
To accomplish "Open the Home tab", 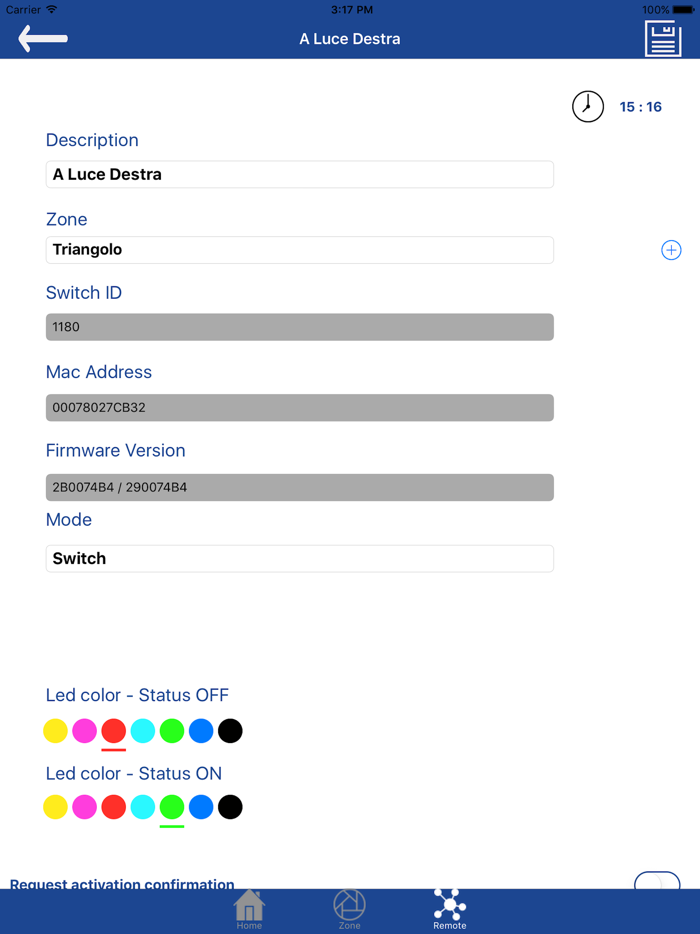I will 249,910.
